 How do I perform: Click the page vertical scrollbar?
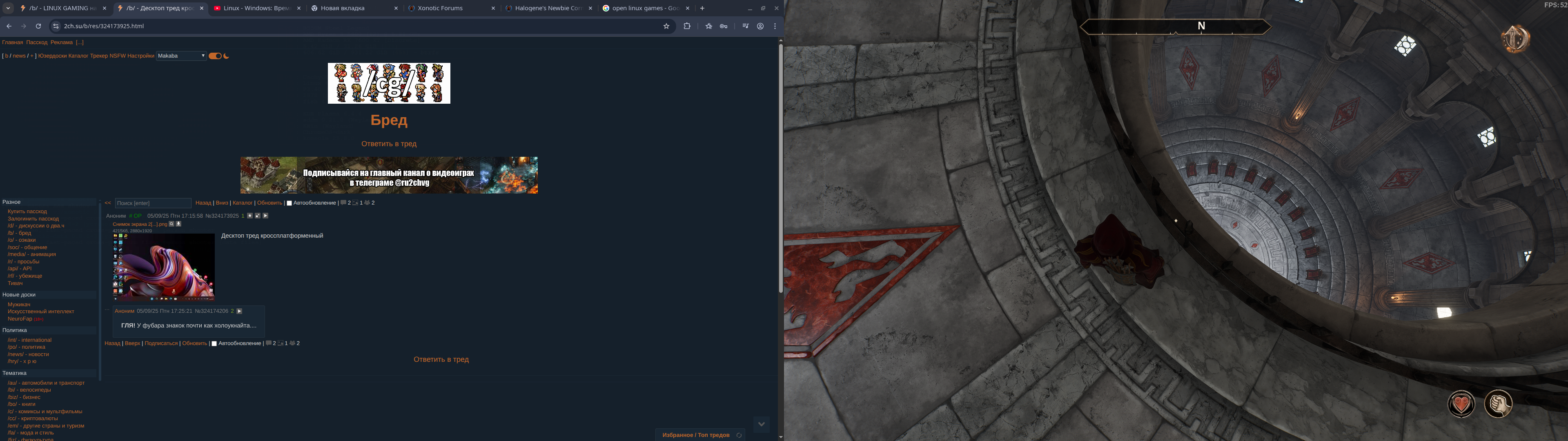tap(781, 168)
